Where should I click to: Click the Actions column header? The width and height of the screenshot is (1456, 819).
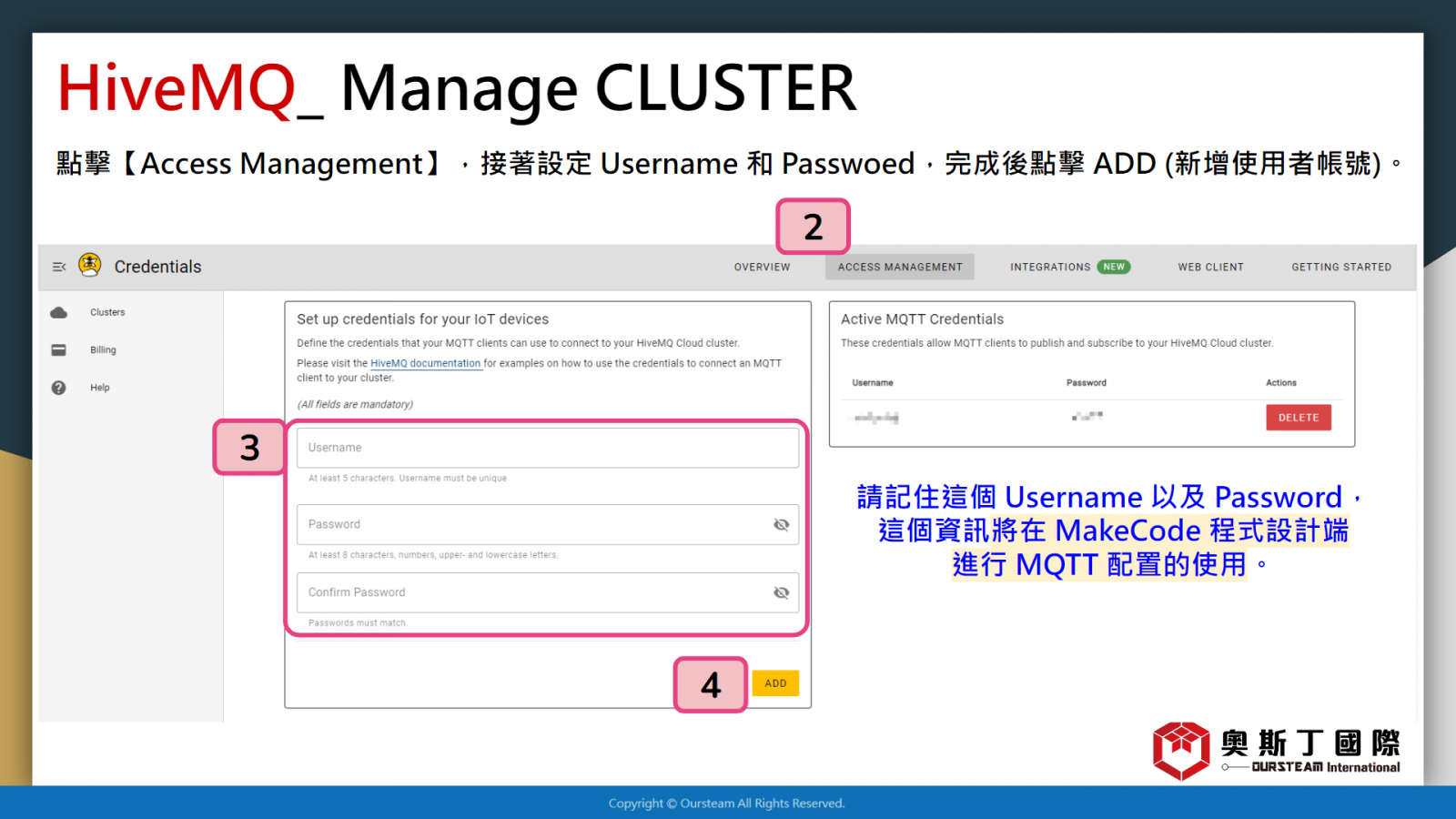pos(1281,383)
